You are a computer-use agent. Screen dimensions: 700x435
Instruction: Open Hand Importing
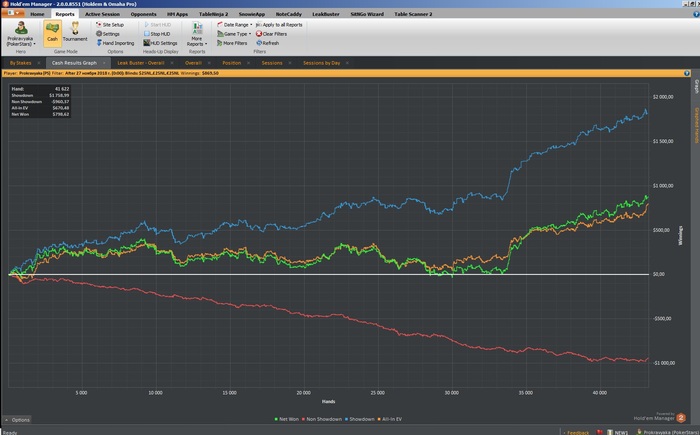pos(115,43)
